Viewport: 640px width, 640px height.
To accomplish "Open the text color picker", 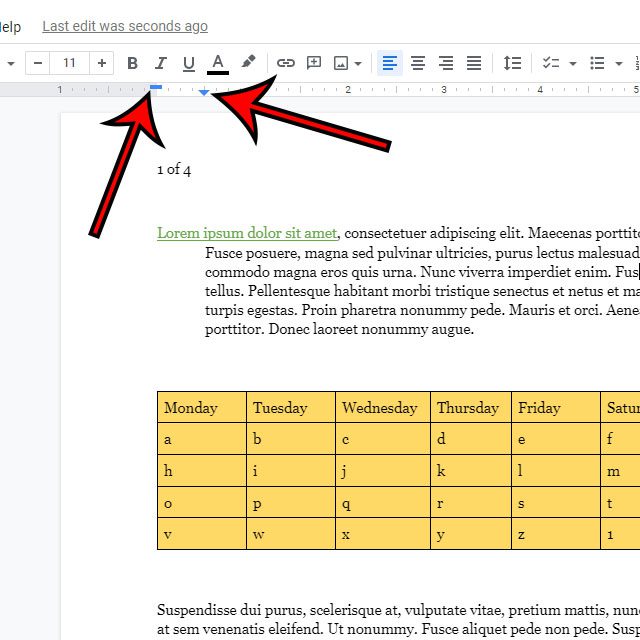I will coord(217,63).
